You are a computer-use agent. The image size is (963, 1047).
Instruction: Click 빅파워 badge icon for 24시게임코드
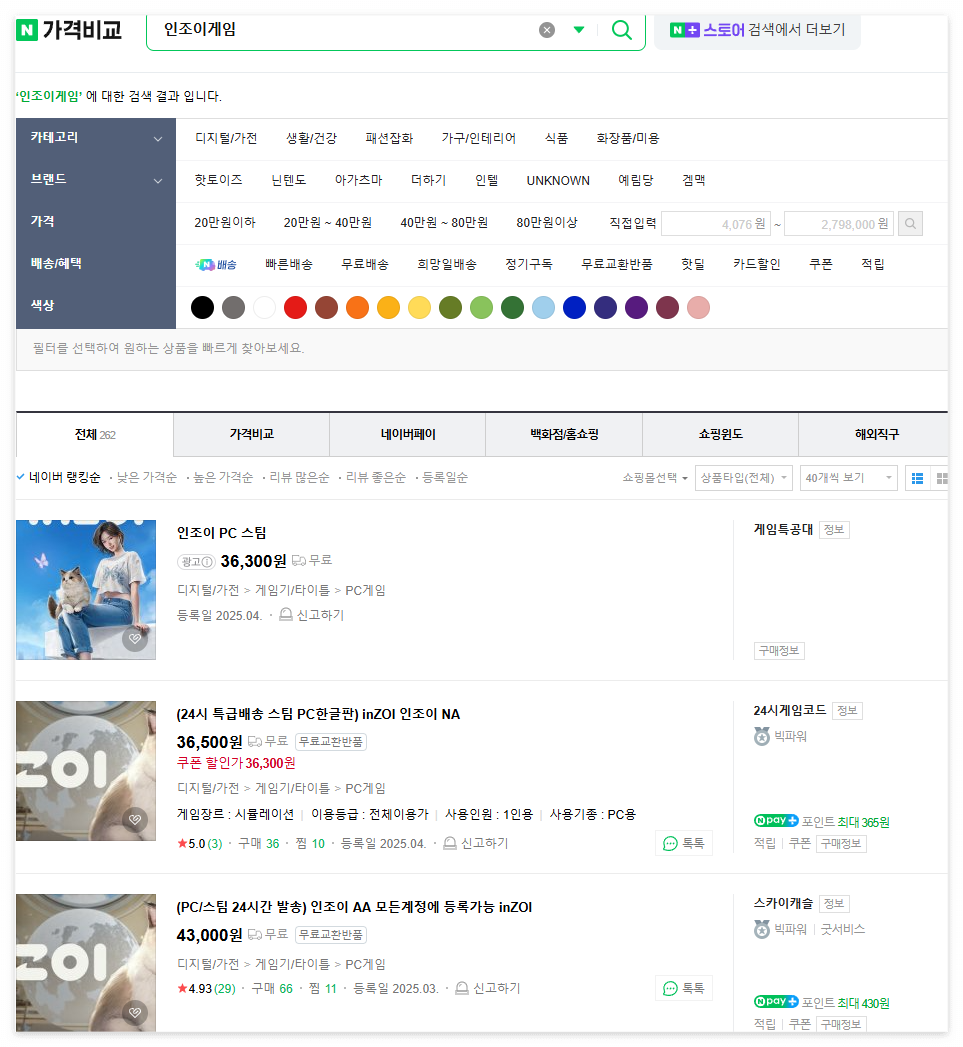(x=762, y=737)
